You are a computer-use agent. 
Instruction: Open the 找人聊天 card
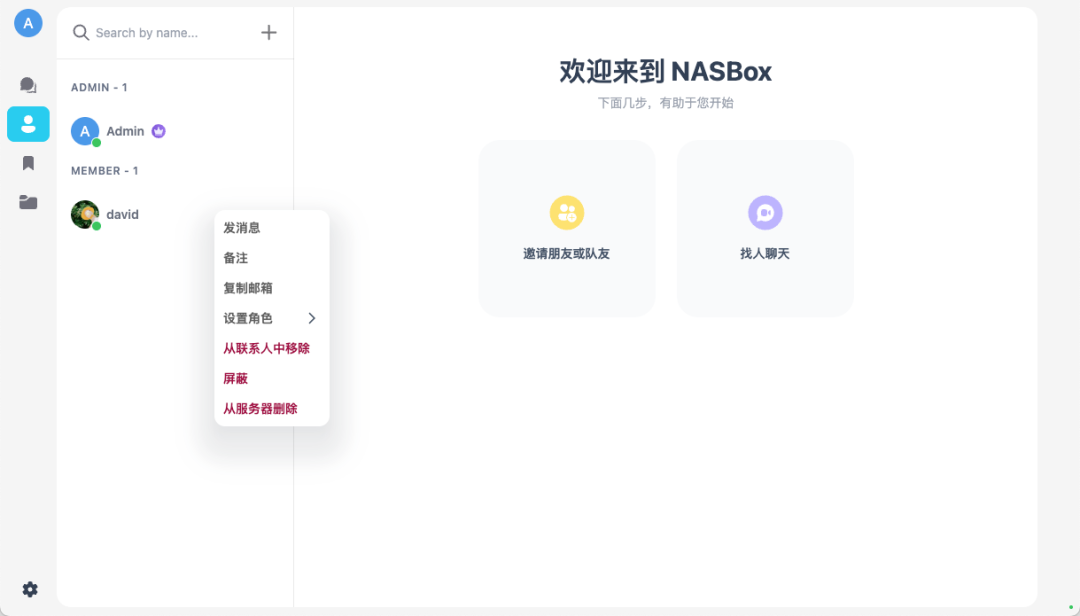[x=765, y=228]
